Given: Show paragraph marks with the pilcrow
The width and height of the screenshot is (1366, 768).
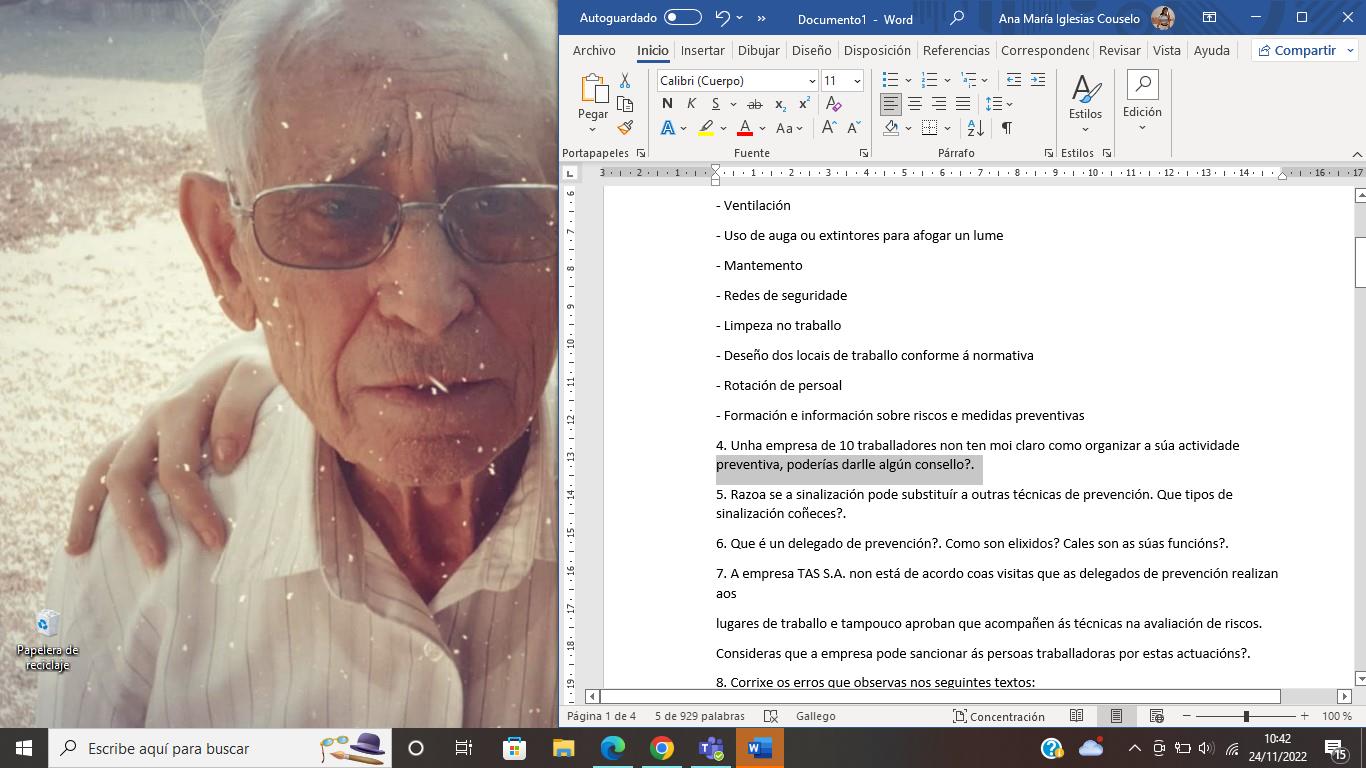Looking at the screenshot, I should (1006, 128).
